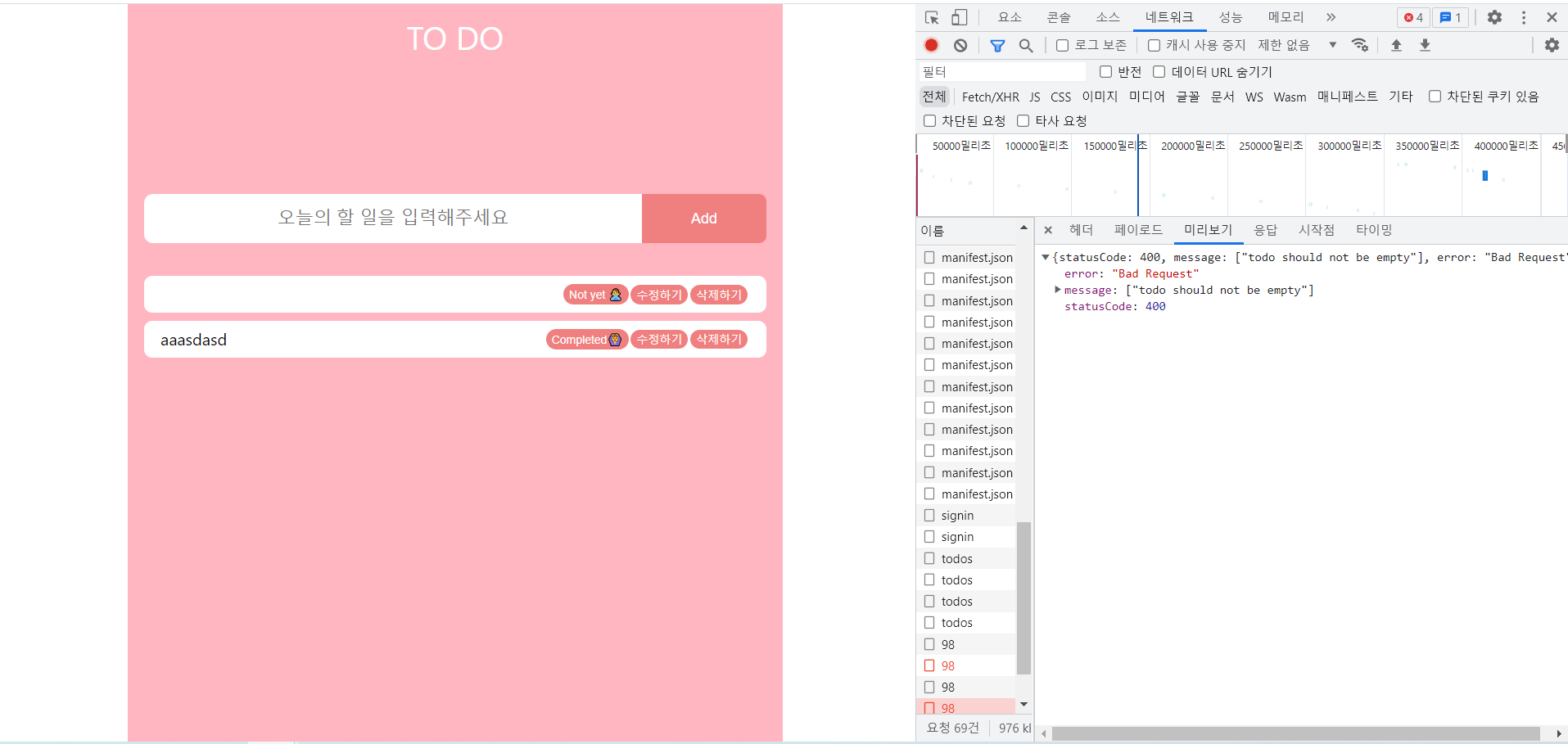Enable 차단된 쿠키 있음 checkbox
The image size is (1568, 744).
tap(1435, 96)
